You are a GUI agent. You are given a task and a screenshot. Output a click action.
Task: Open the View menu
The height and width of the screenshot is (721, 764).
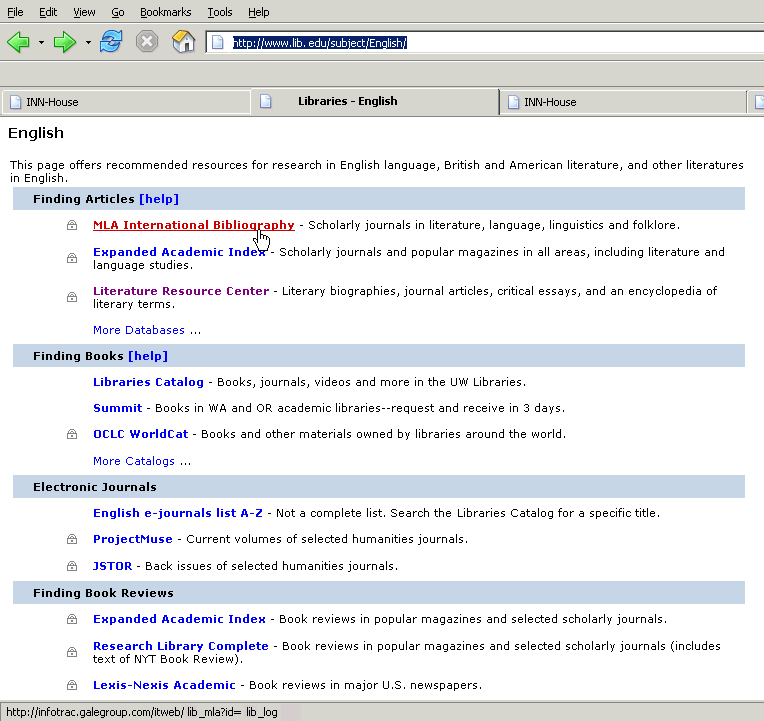pyautogui.click(x=84, y=12)
